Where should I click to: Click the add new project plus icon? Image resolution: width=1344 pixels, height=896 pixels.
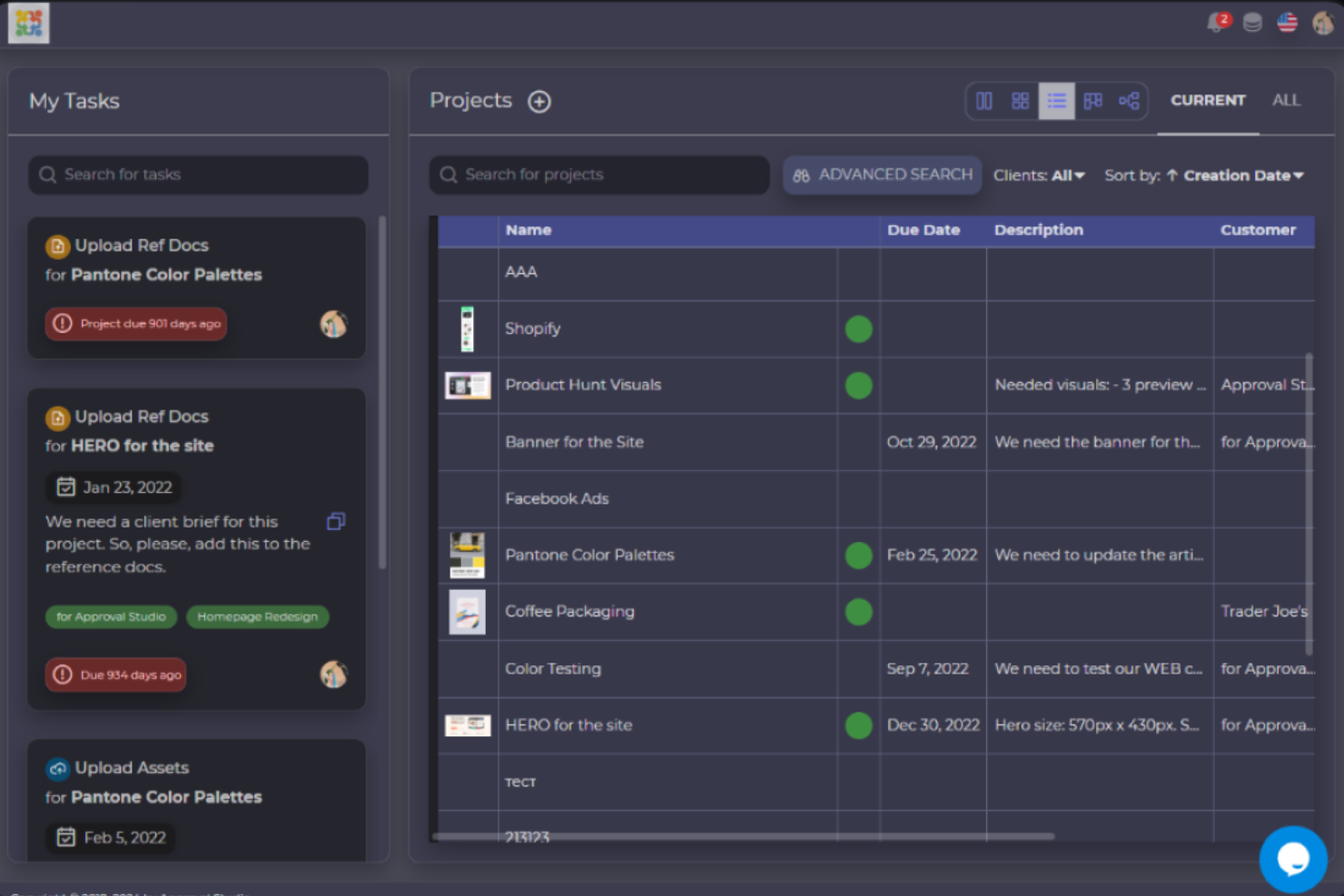539,102
